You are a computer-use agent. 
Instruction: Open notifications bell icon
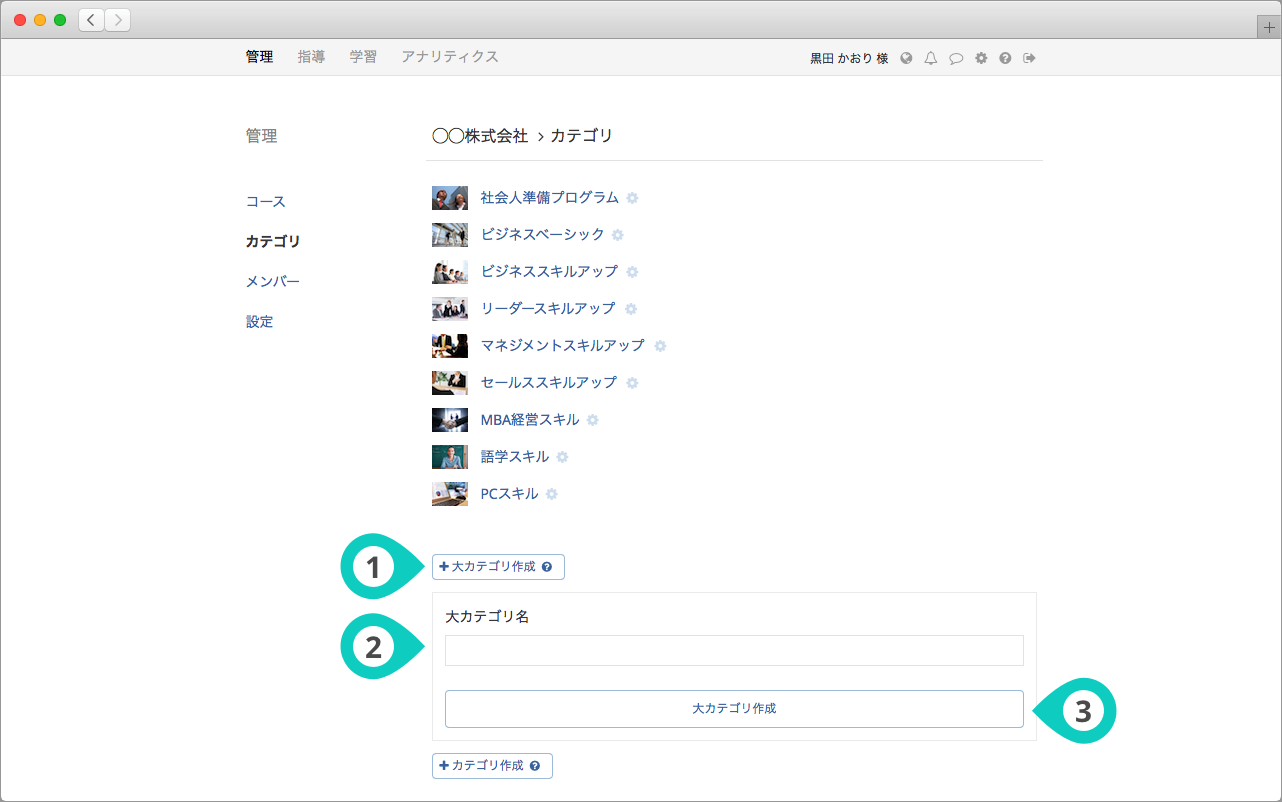pos(931,58)
